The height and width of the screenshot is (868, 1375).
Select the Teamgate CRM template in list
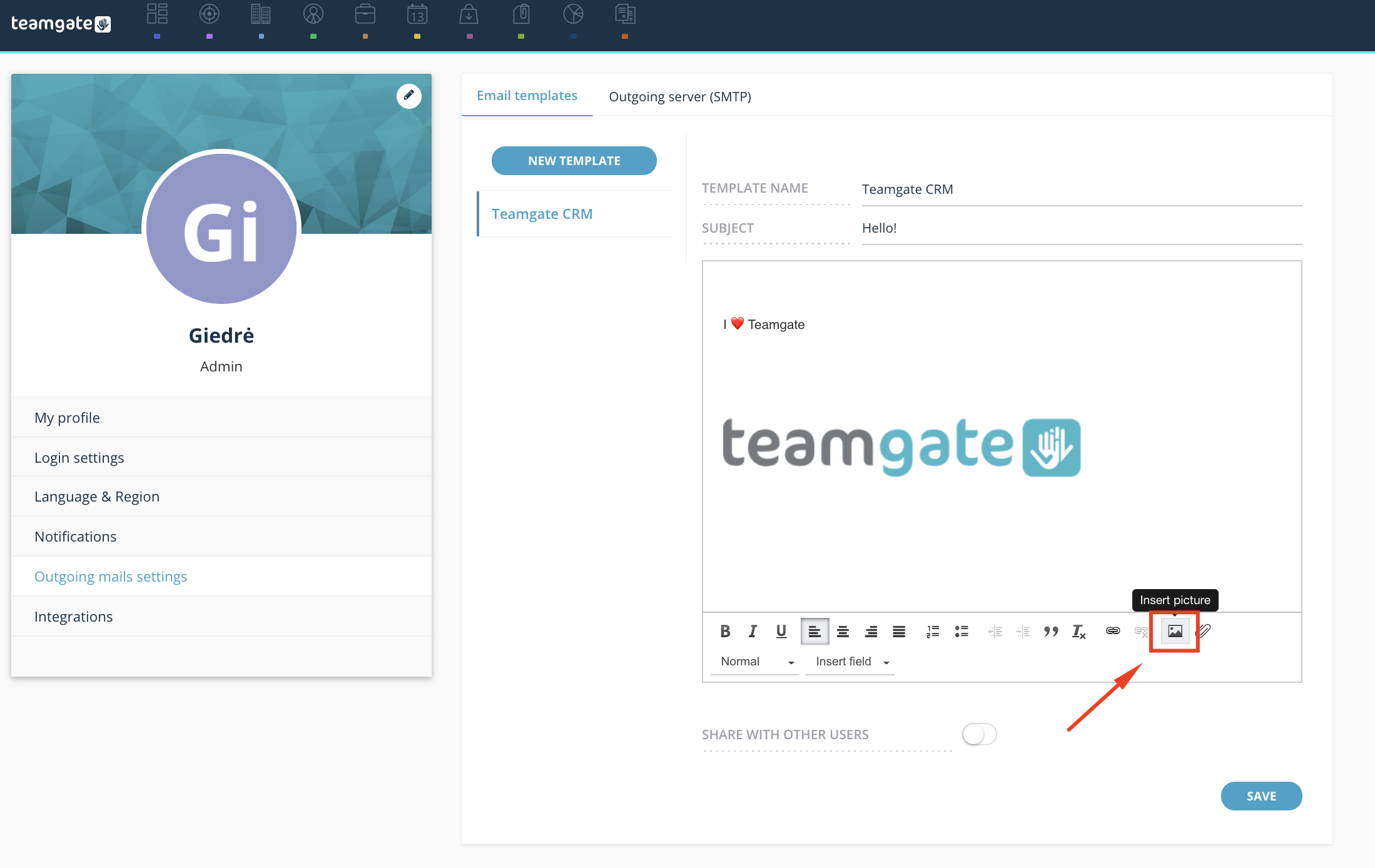[x=574, y=214]
